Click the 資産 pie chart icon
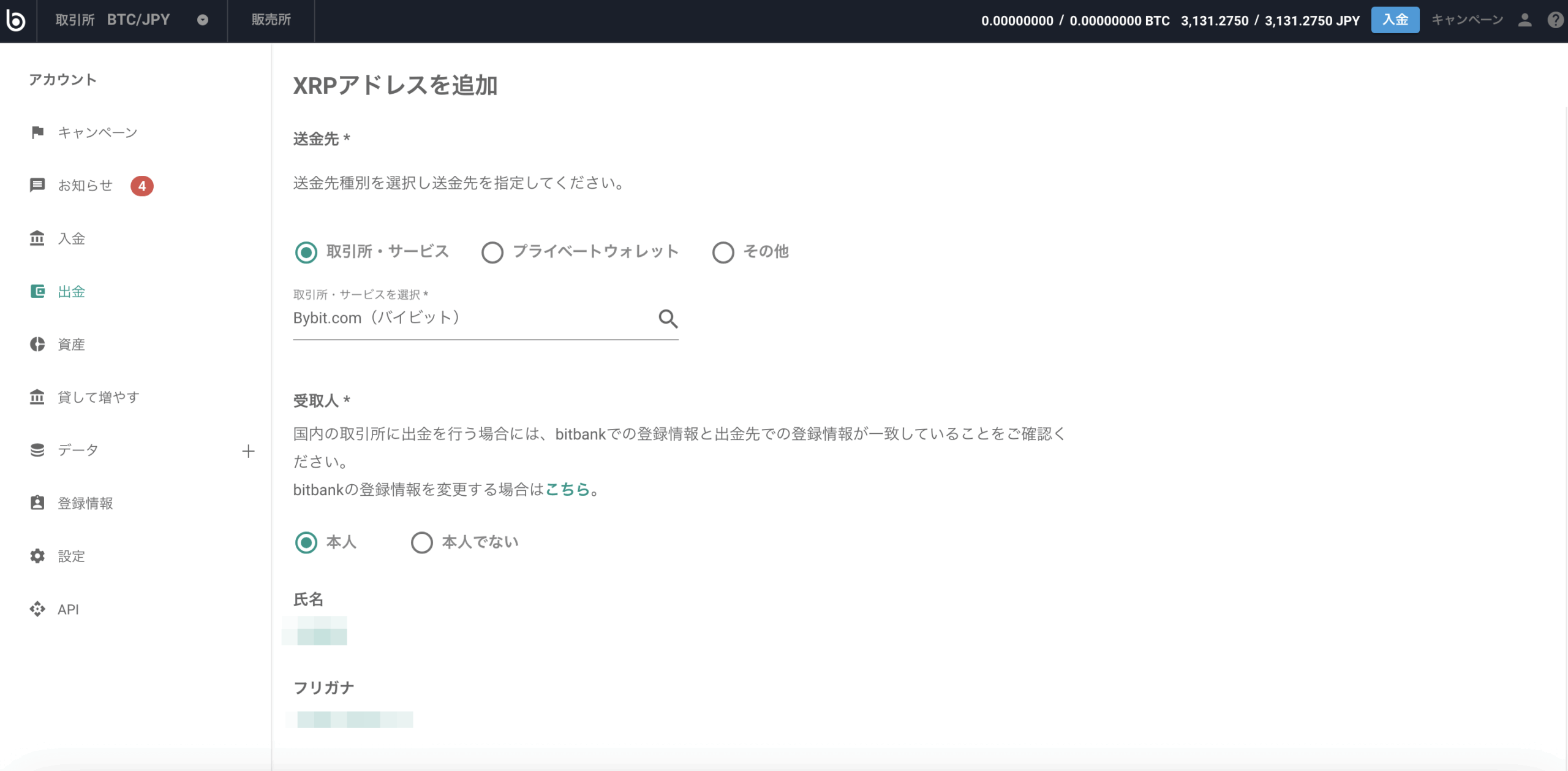Screen dimensions: 1568x771 pyautogui.click(x=37, y=344)
